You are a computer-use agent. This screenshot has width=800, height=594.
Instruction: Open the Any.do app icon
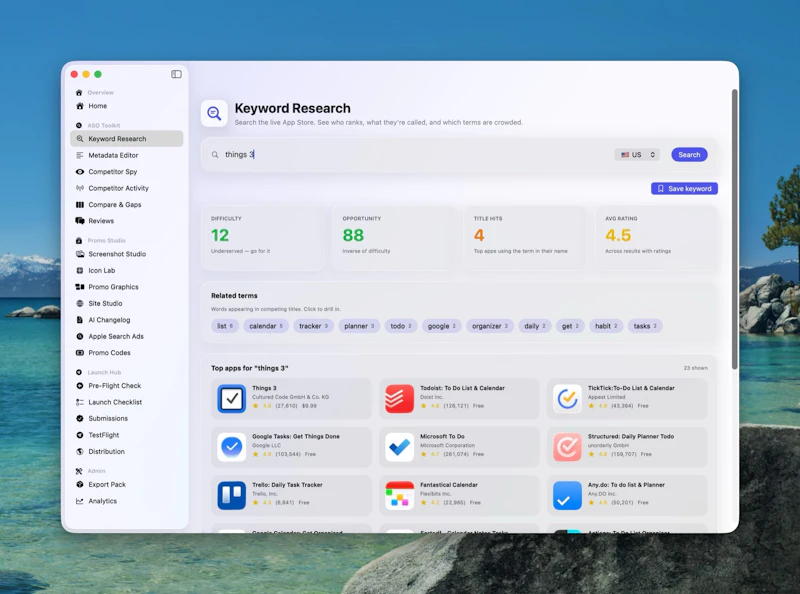coord(567,496)
